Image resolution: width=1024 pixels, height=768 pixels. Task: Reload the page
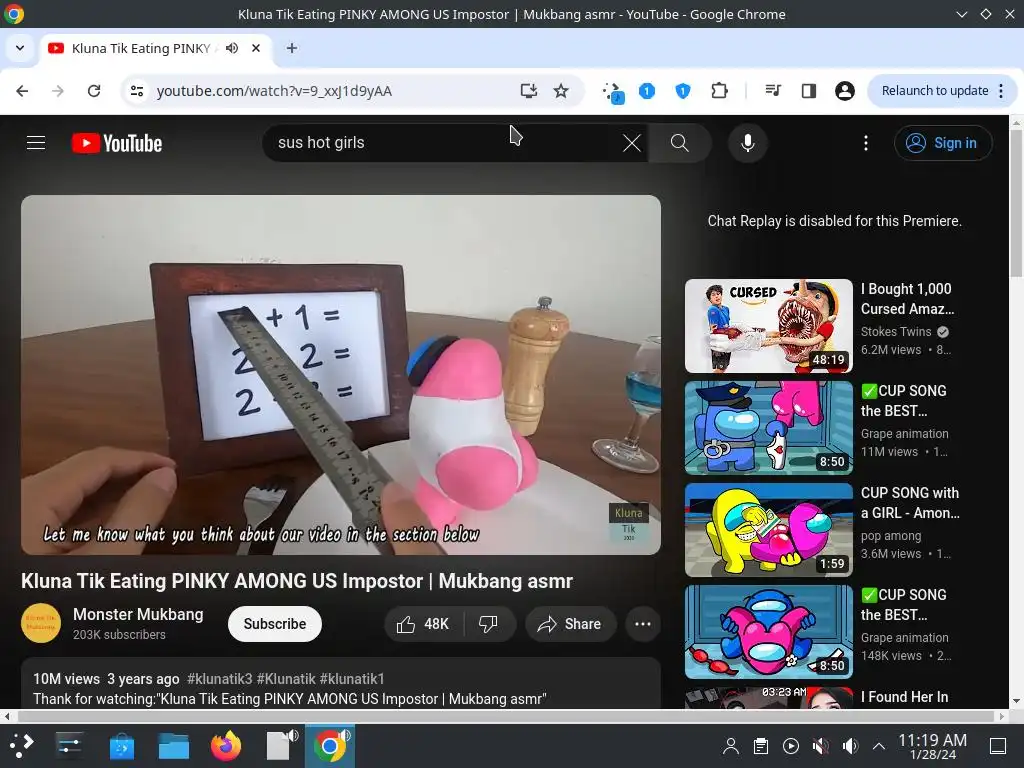pyautogui.click(x=94, y=91)
